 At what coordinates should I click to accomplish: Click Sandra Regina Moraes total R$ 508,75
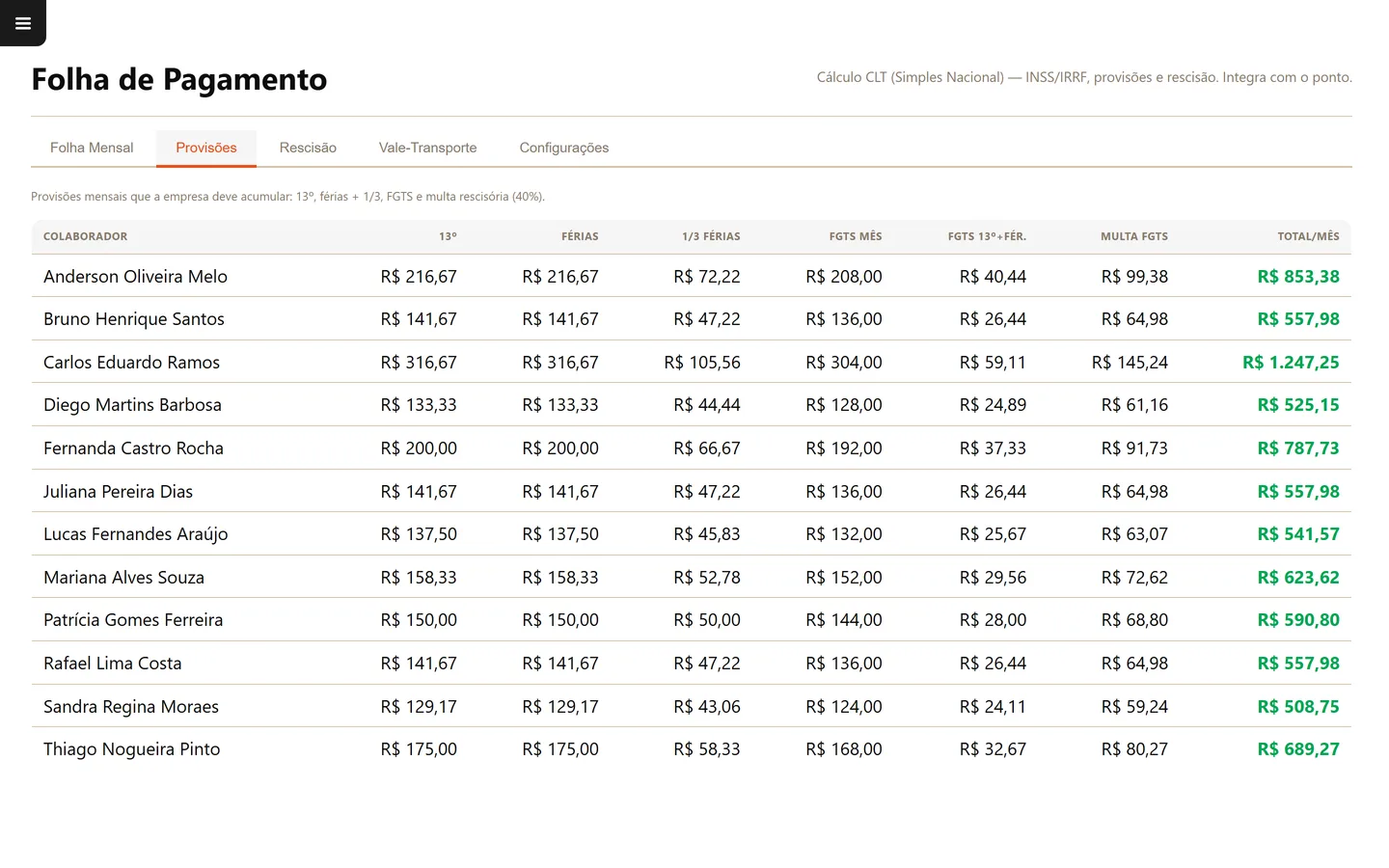pyautogui.click(x=1298, y=707)
